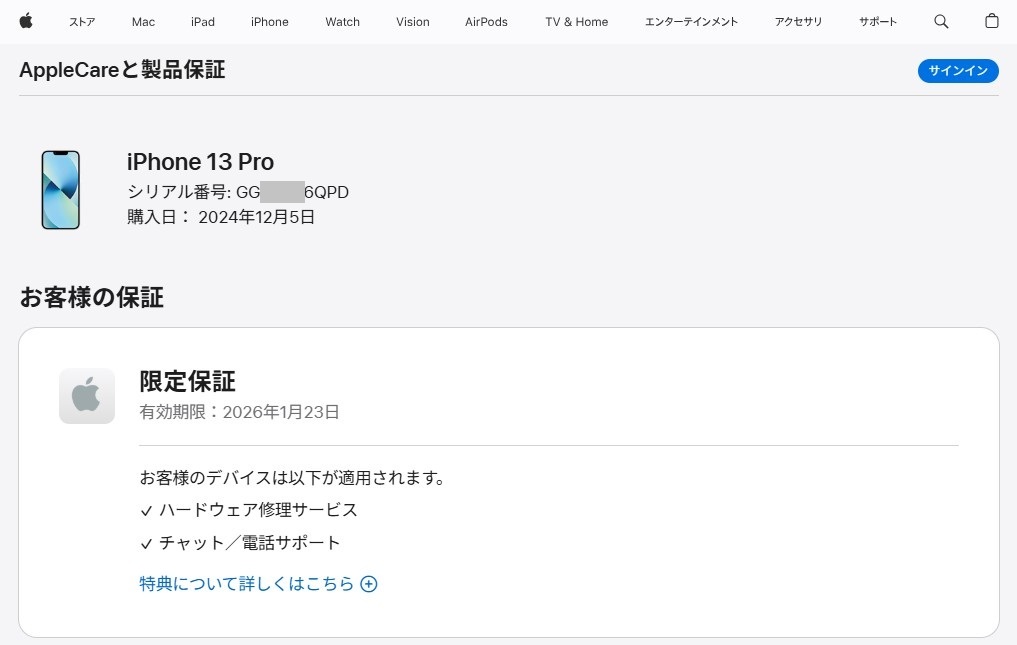Open the Watch navigation item
The height and width of the screenshot is (645, 1017).
[342, 22]
